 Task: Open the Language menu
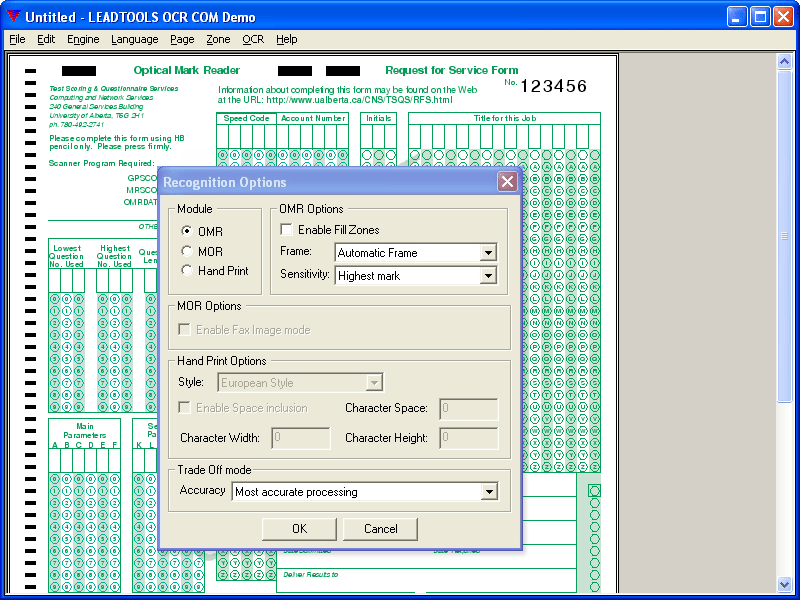[134, 39]
